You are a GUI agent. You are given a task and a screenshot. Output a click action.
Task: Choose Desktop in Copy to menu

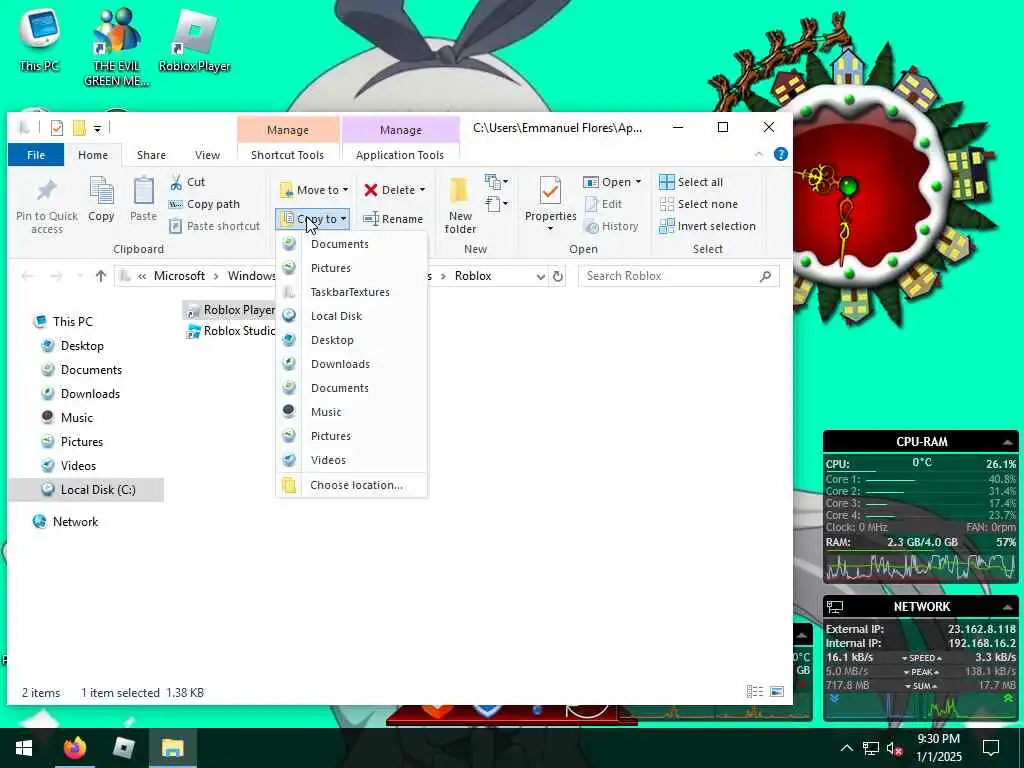click(x=351, y=340)
